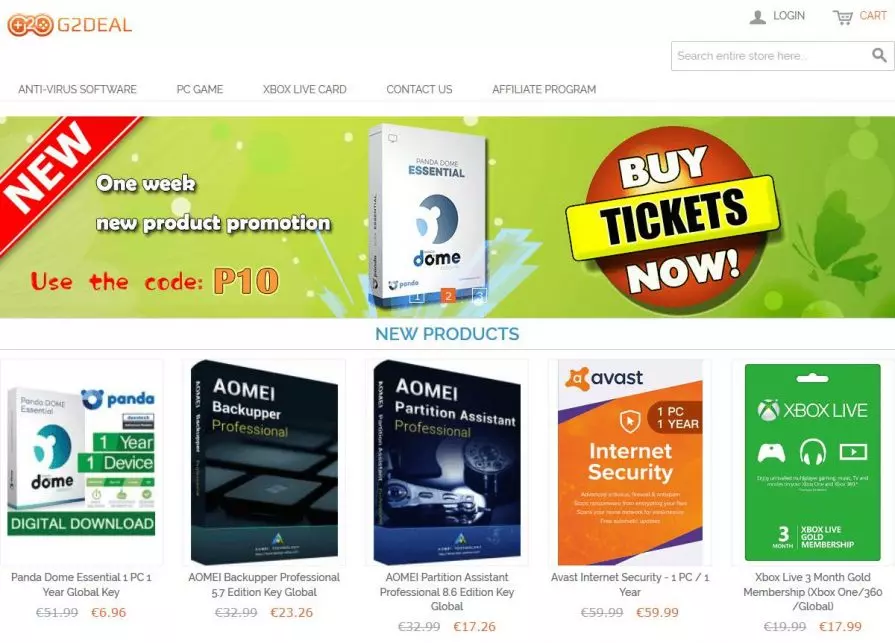Click AOMEI Partition Assistant box image
Image resolution: width=895 pixels, height=643 pixels.
coord(447,462)
